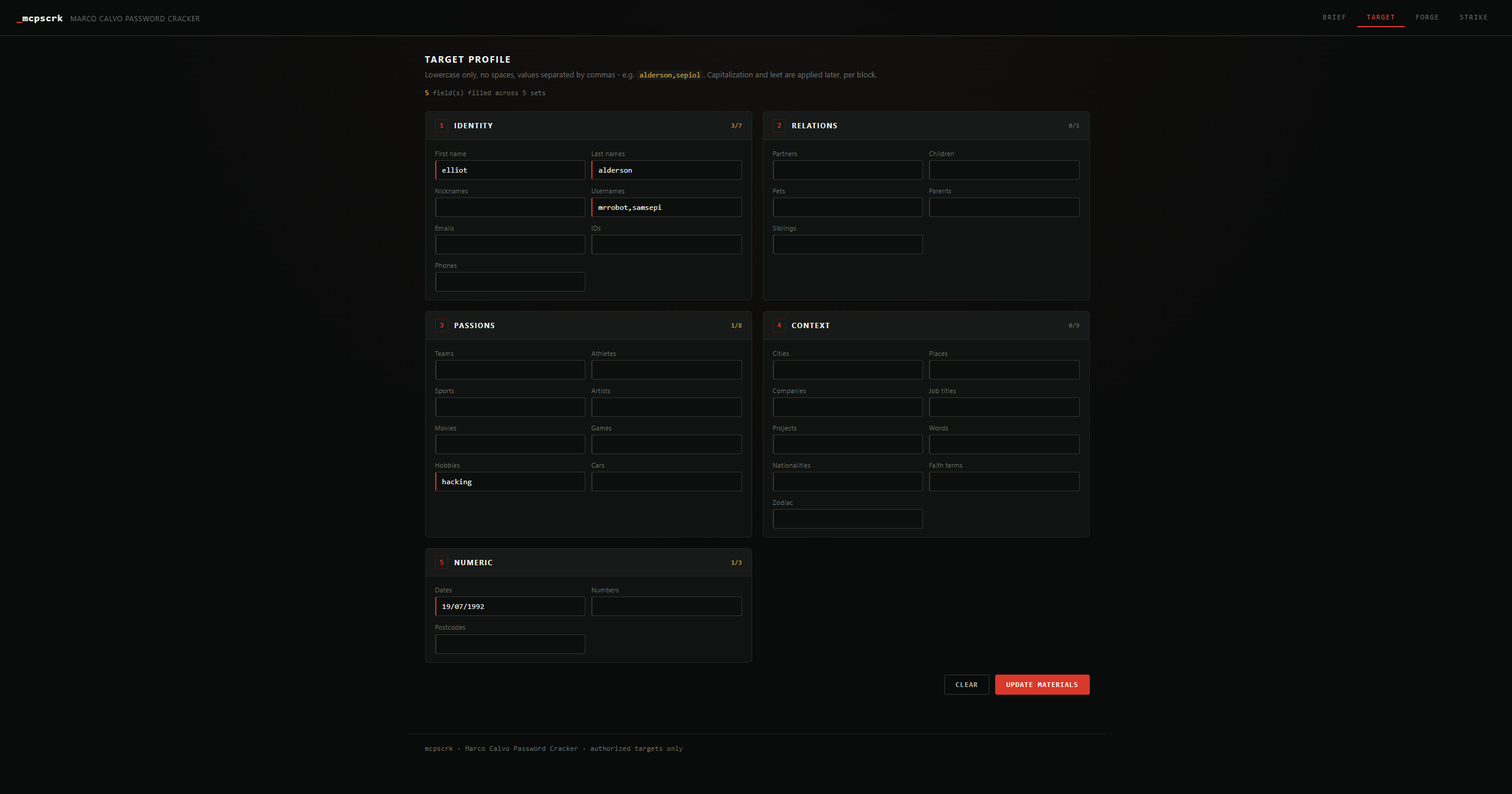Click the number 4 badge beside CONTEXT

779,326
